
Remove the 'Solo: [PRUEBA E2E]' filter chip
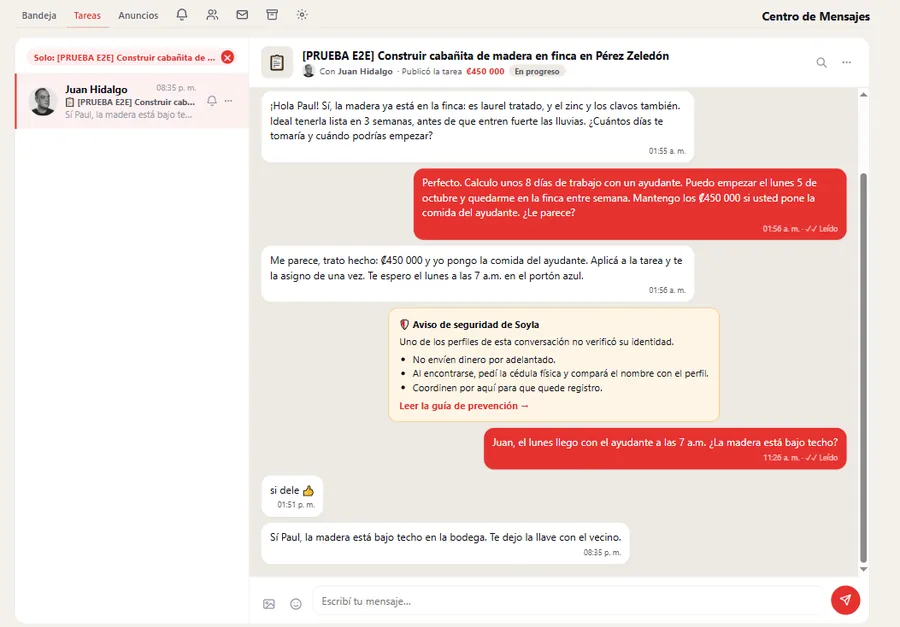[228, 57]
